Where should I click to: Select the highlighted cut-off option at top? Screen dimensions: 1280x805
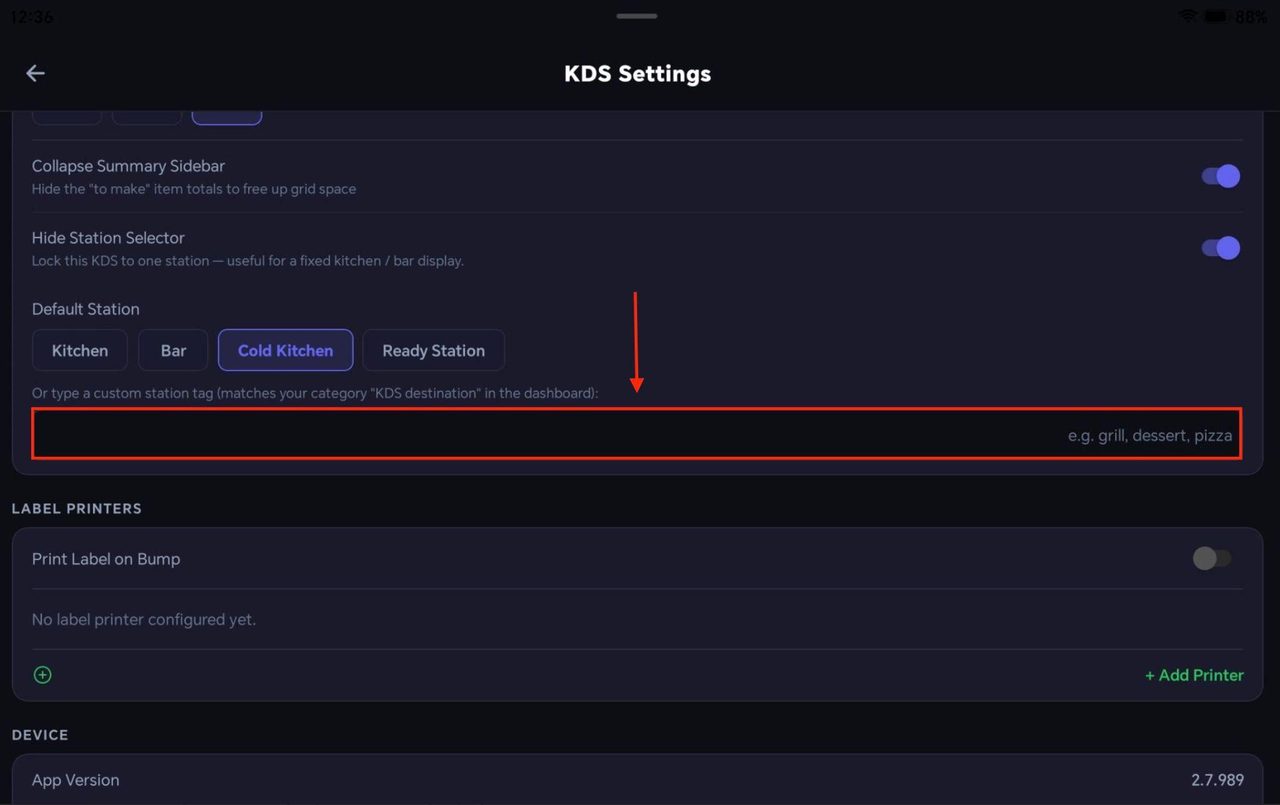[227, 117]
